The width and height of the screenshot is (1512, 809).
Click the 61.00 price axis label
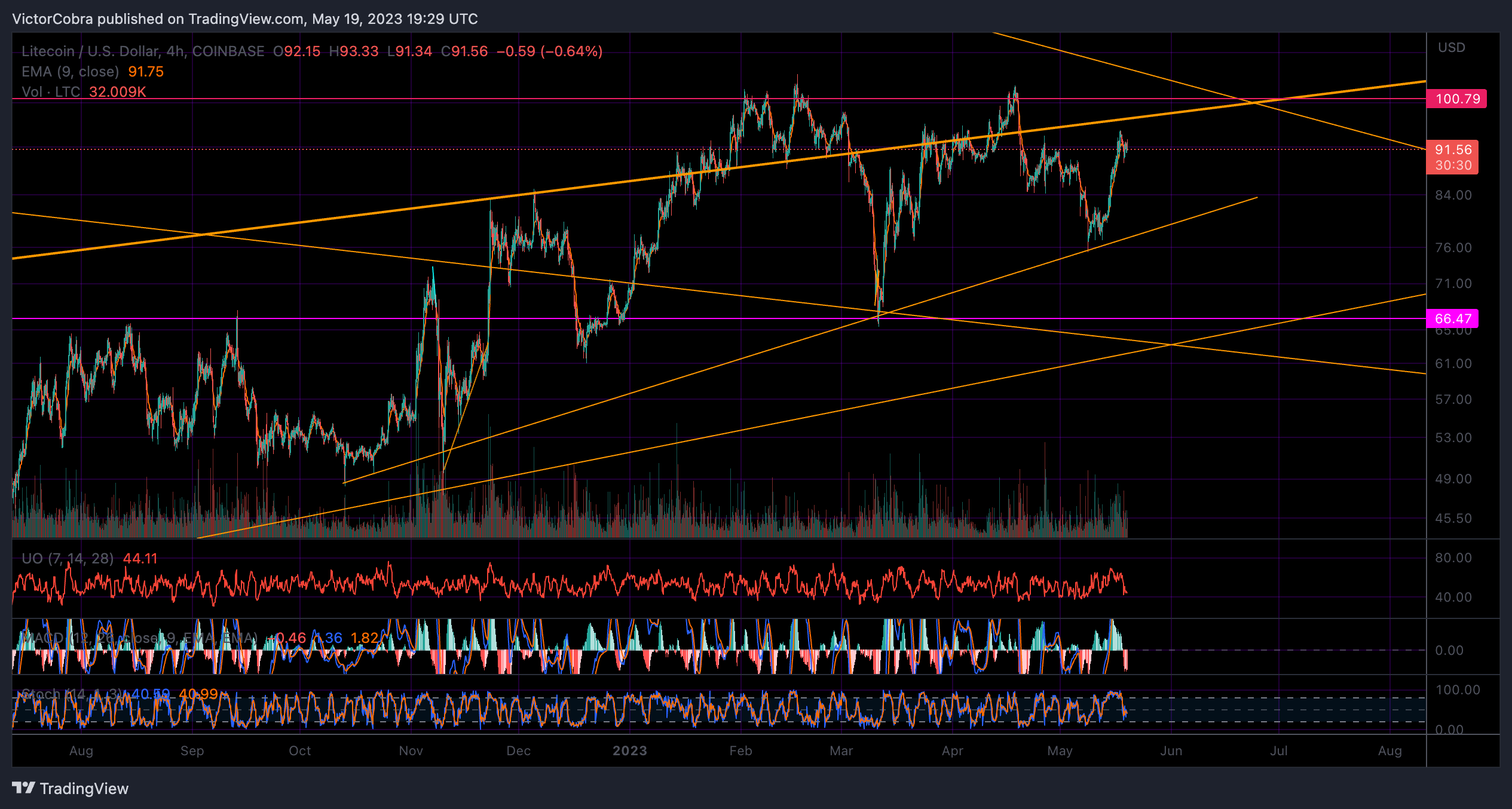tap(1453, 364)
